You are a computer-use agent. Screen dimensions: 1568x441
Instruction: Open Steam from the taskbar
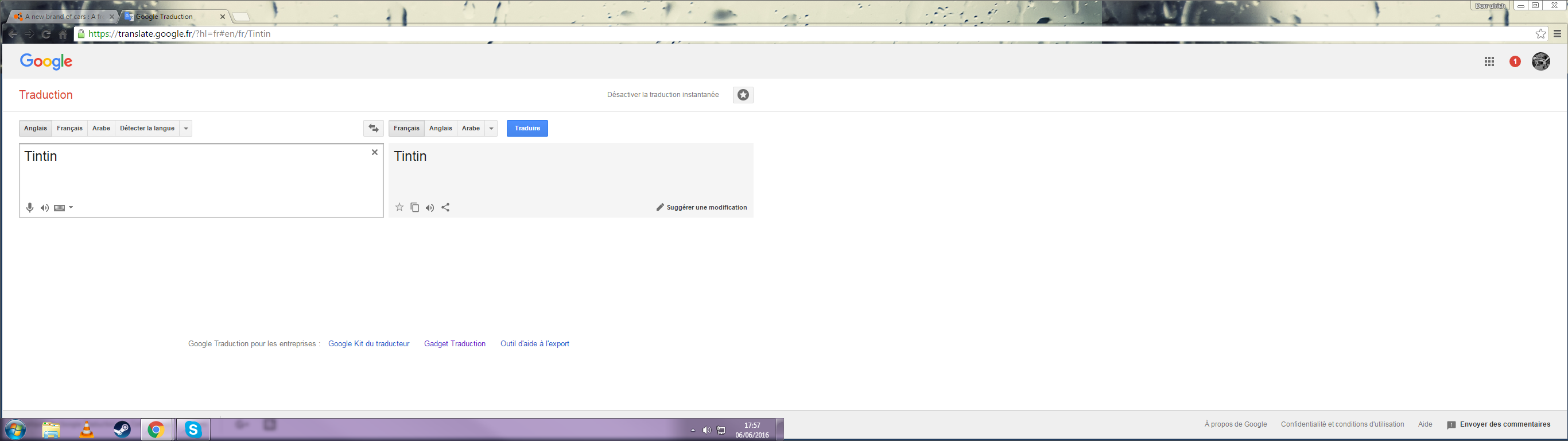(122, 430)
